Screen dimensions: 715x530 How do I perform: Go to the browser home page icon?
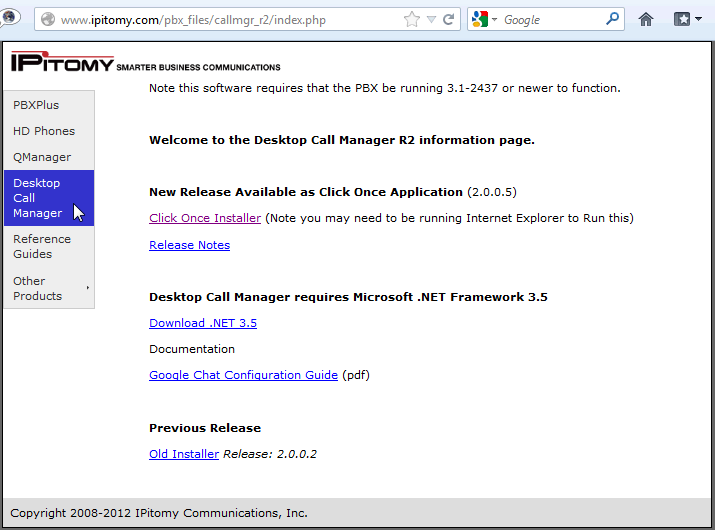coord(646,20)
